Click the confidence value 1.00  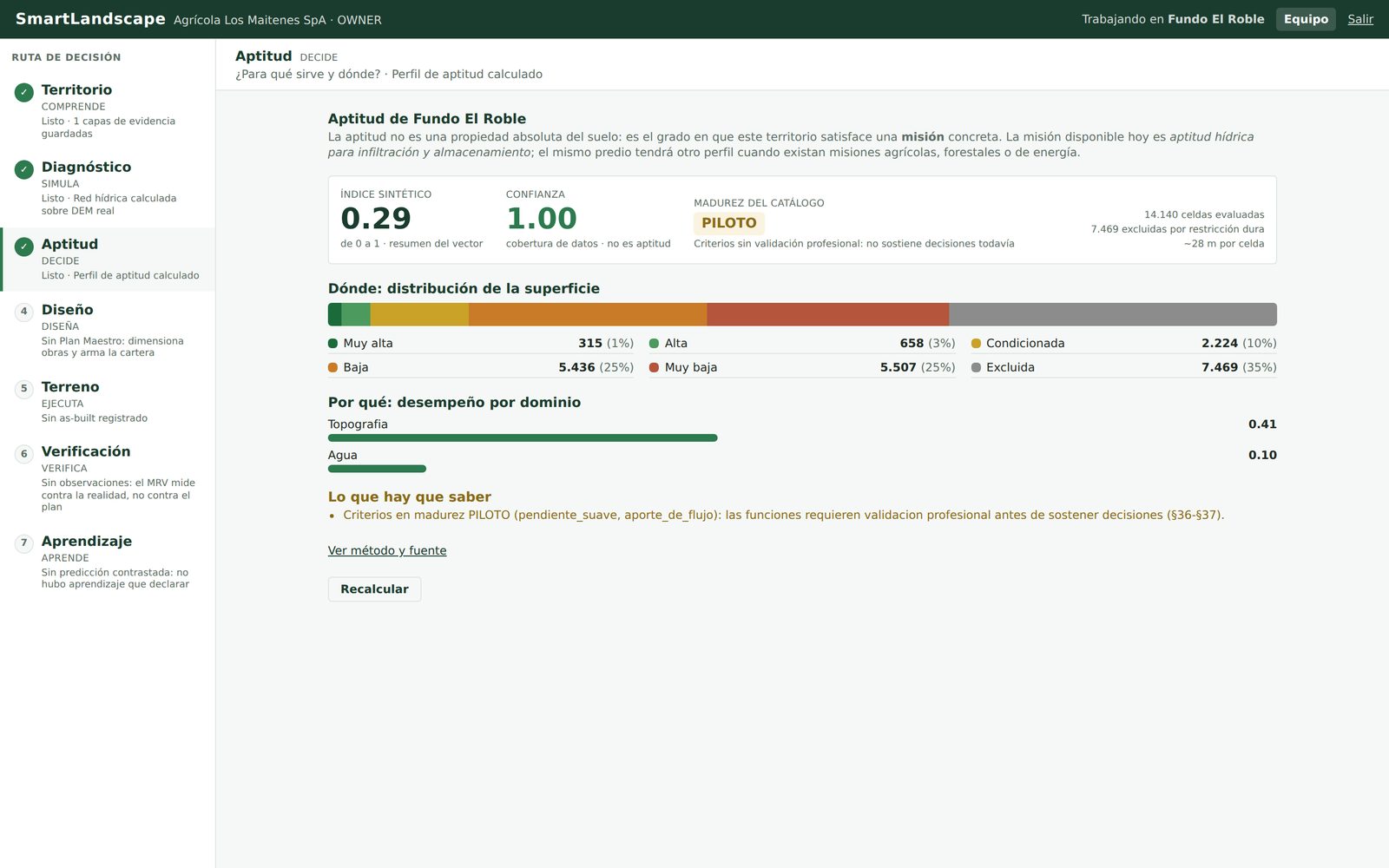tap(542, 219)
